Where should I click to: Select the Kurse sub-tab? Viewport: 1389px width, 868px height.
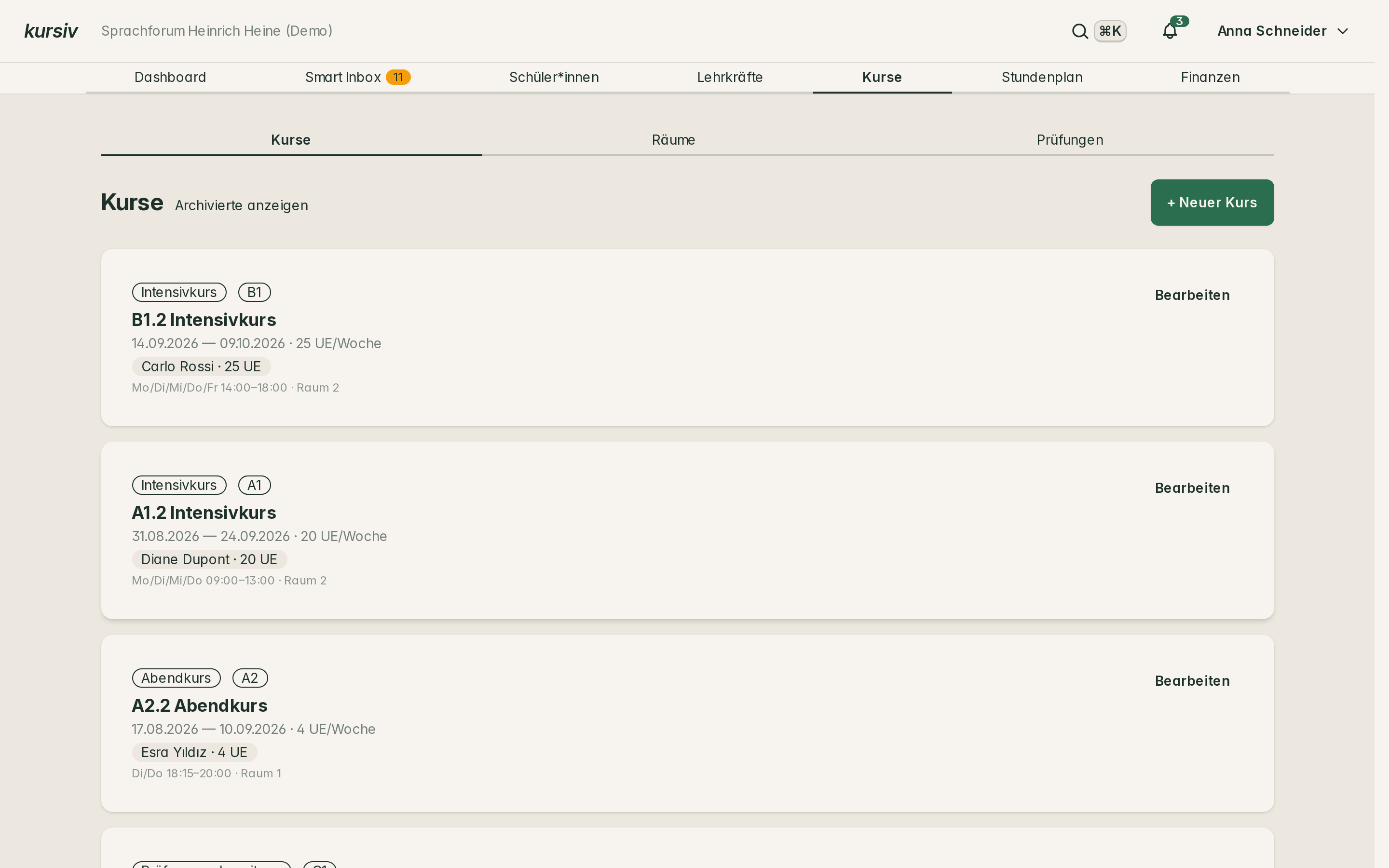click(291, 140)
